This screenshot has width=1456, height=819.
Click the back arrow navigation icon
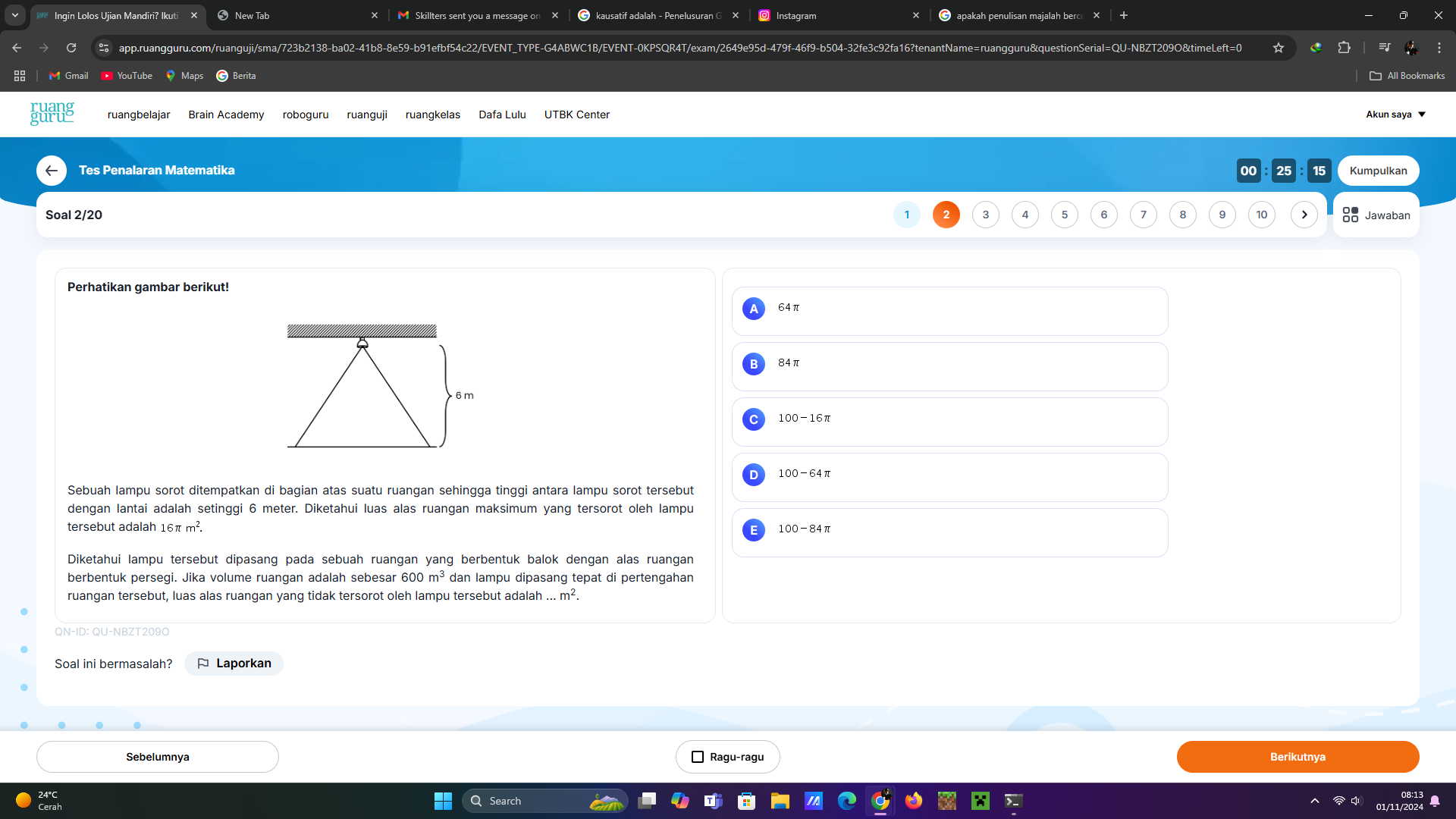point(51,170)
